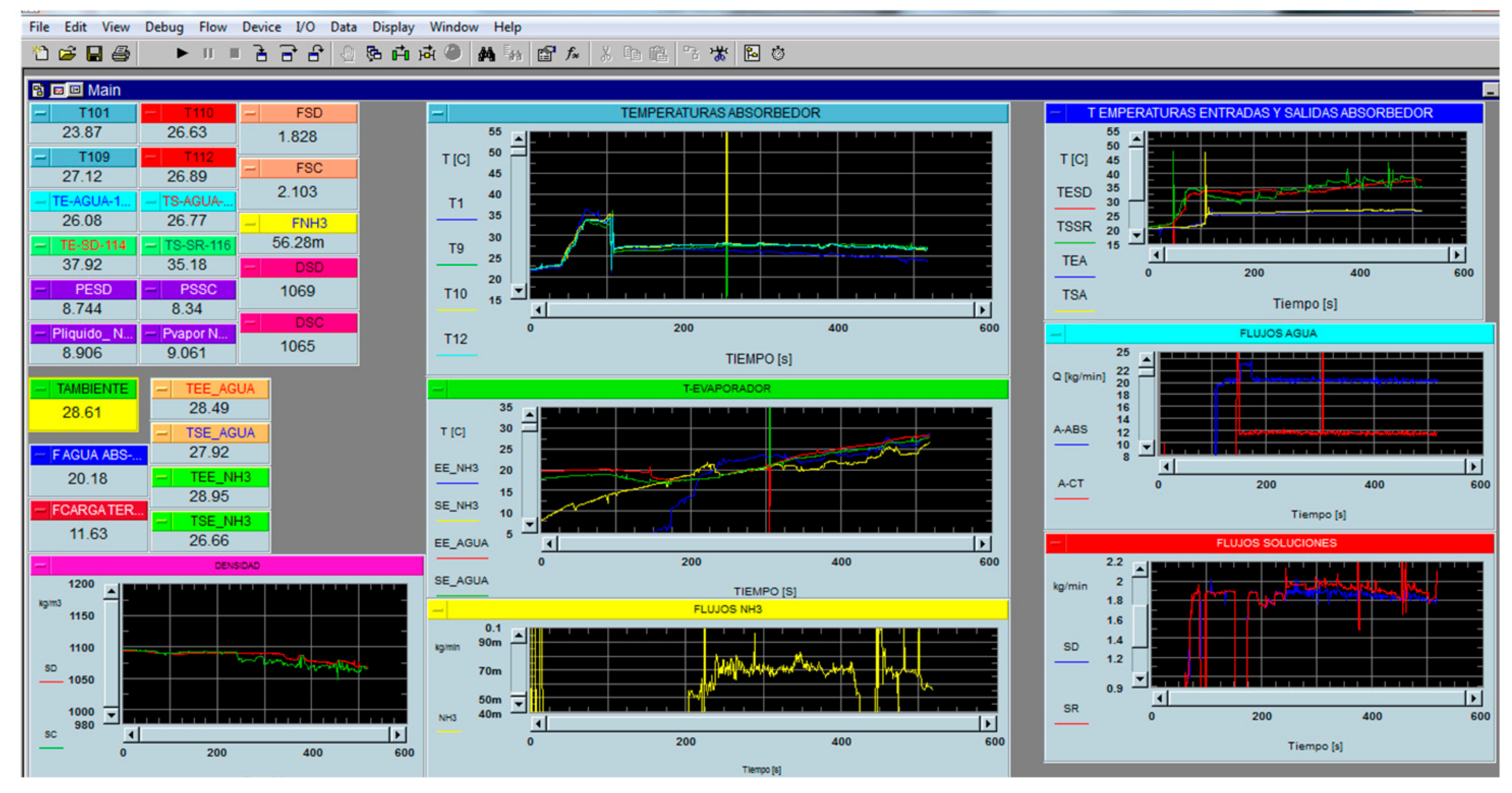Open the Flow menu

pos(212,27)
